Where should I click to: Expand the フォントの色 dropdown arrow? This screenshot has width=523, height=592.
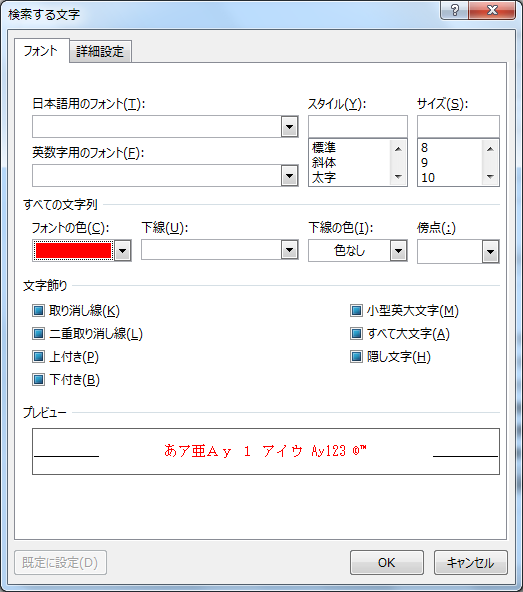coord(123,251)
